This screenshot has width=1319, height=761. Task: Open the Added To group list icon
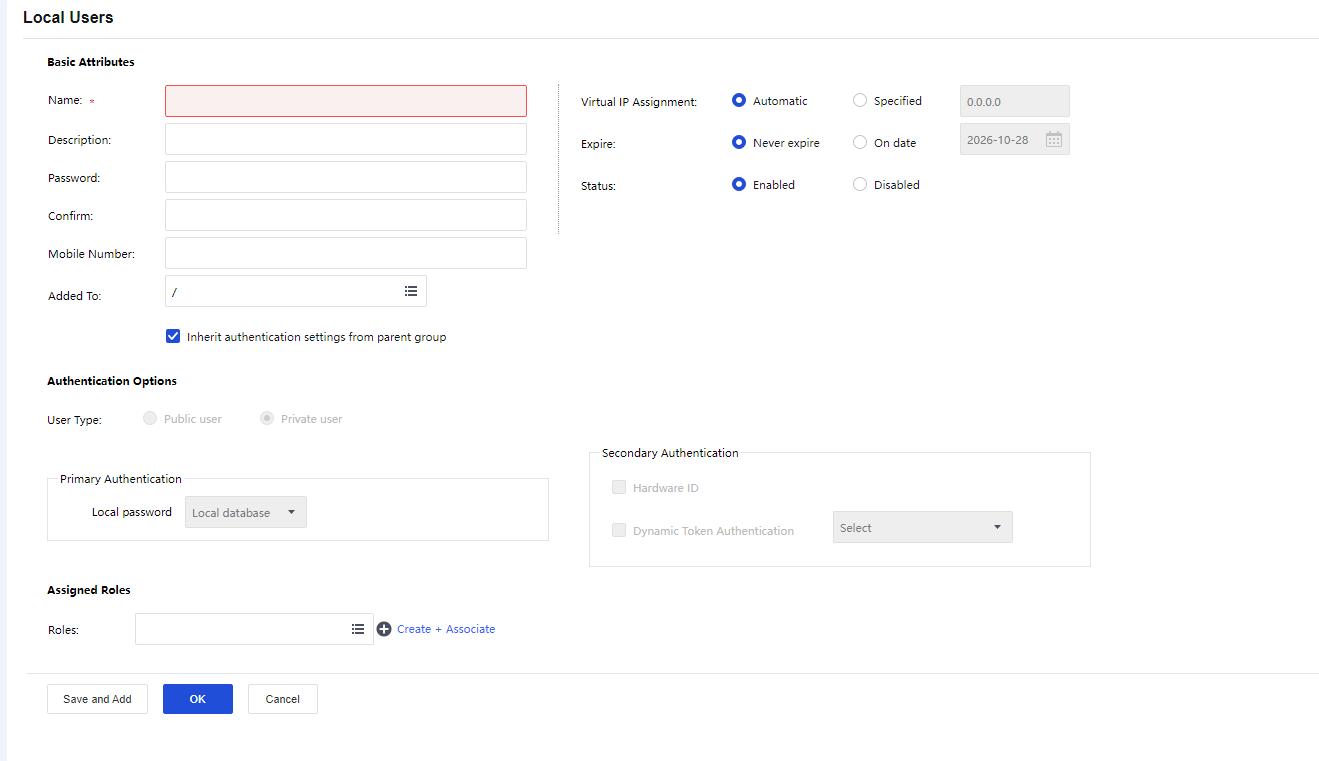pos(410,291)
